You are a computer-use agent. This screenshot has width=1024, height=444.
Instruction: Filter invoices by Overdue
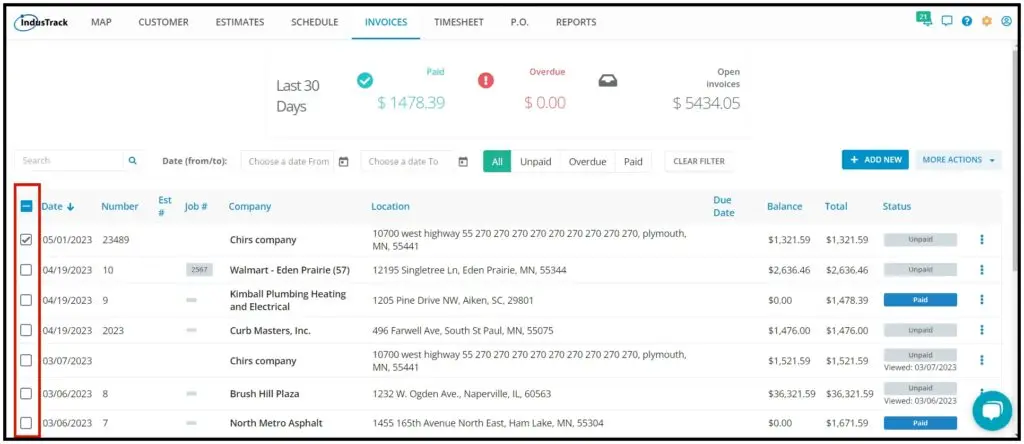(x=588, y=161)
